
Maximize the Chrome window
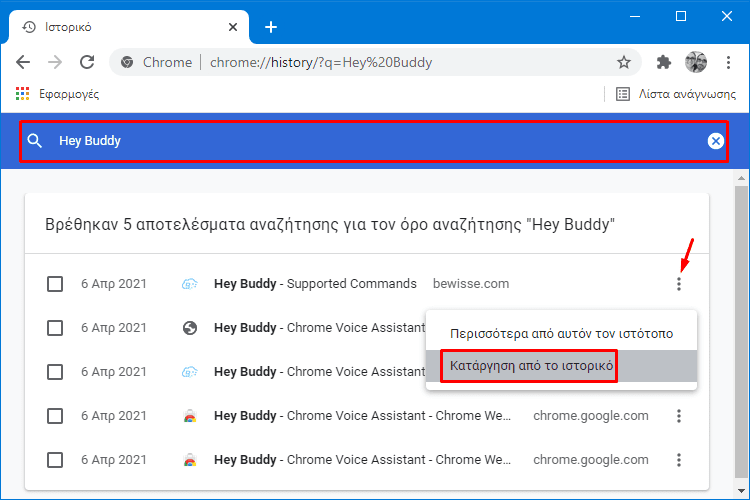[x=681, y=16]
